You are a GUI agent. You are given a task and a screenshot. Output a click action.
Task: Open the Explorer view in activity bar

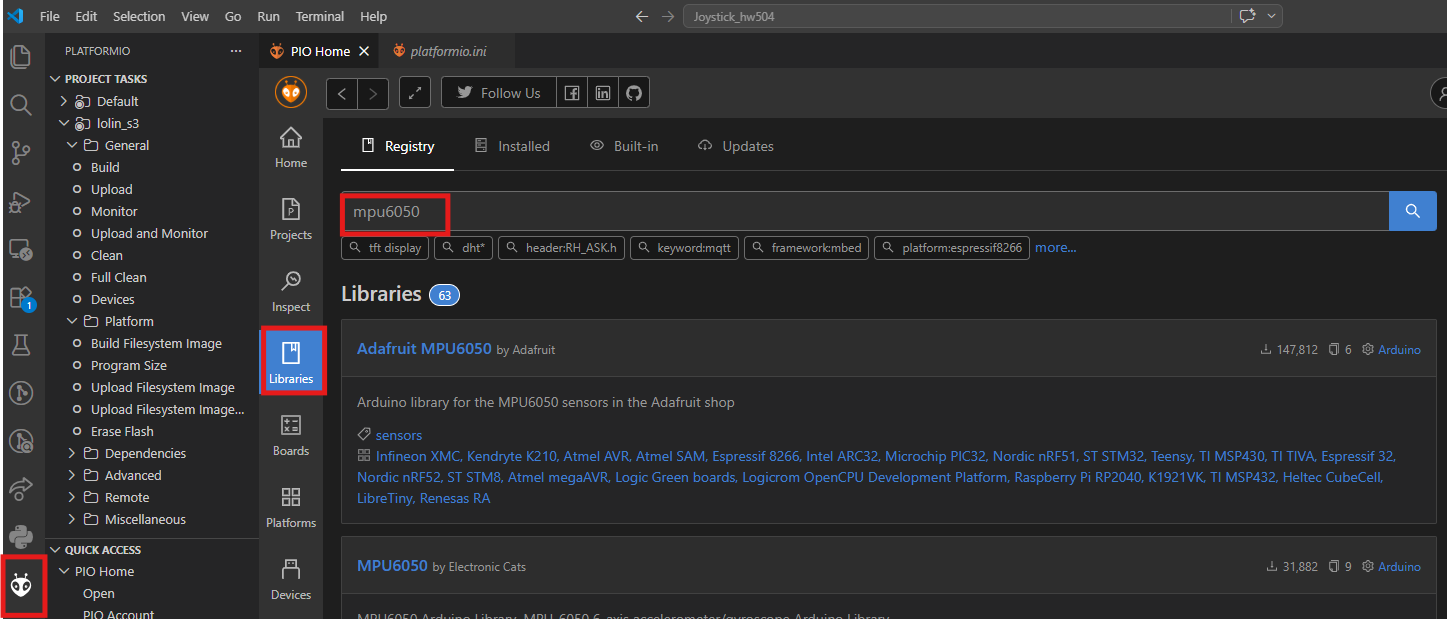point(21,57)
